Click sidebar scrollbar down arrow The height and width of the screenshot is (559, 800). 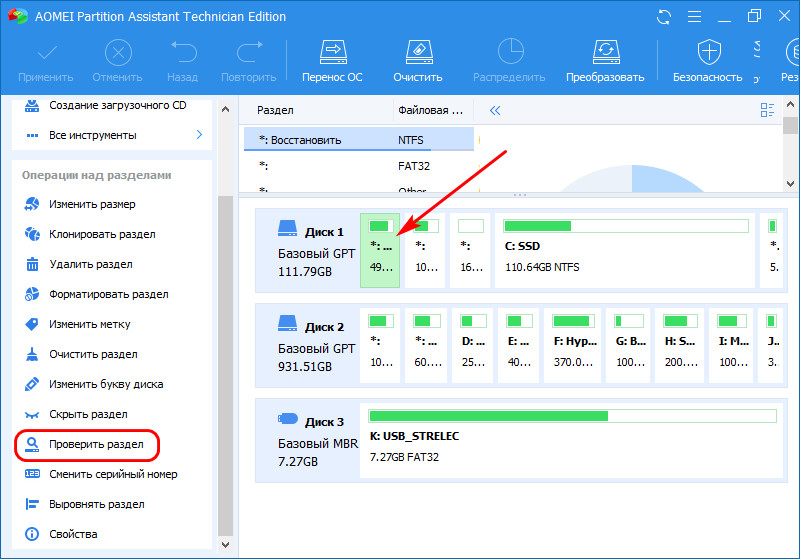[226, 544]
